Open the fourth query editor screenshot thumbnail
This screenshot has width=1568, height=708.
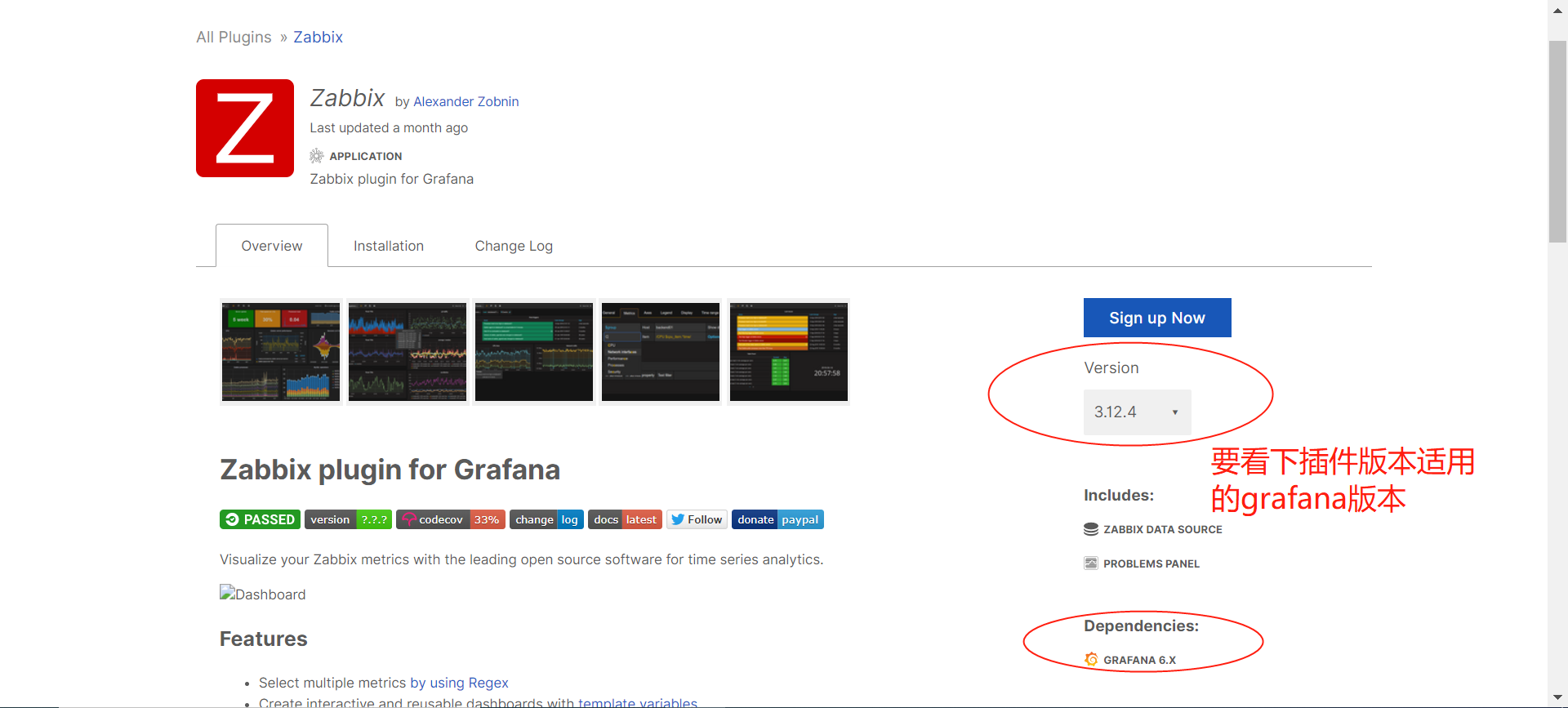pos(661,352)
